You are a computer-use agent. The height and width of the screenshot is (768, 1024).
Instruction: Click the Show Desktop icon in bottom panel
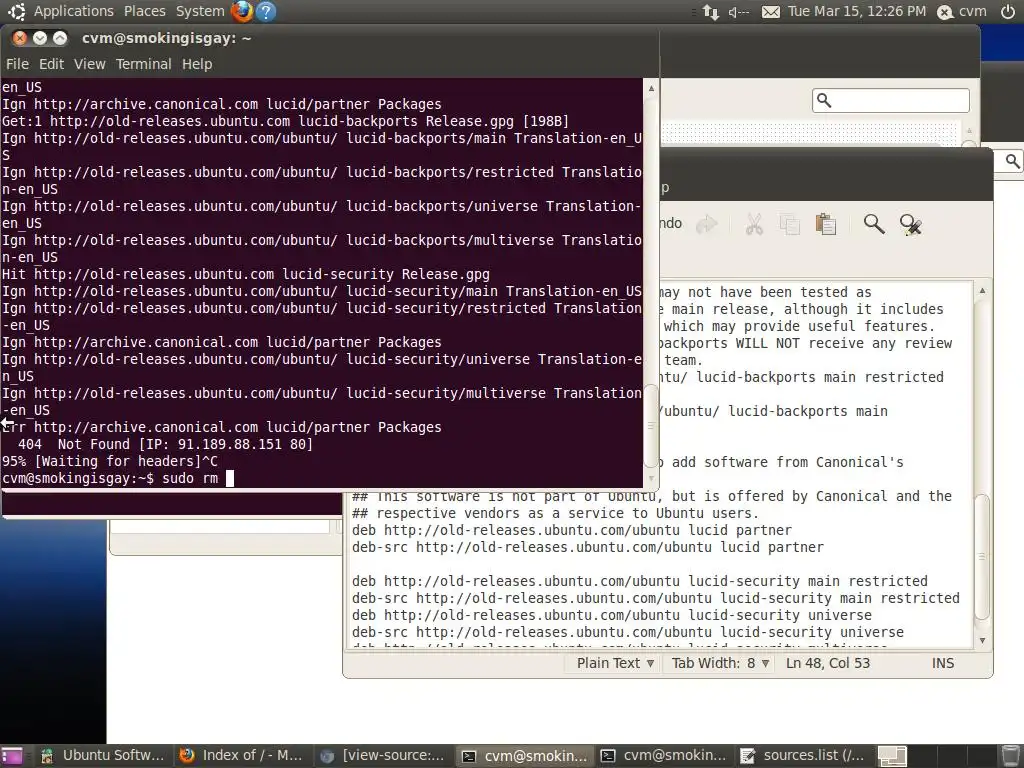click(x=12, y=756)
